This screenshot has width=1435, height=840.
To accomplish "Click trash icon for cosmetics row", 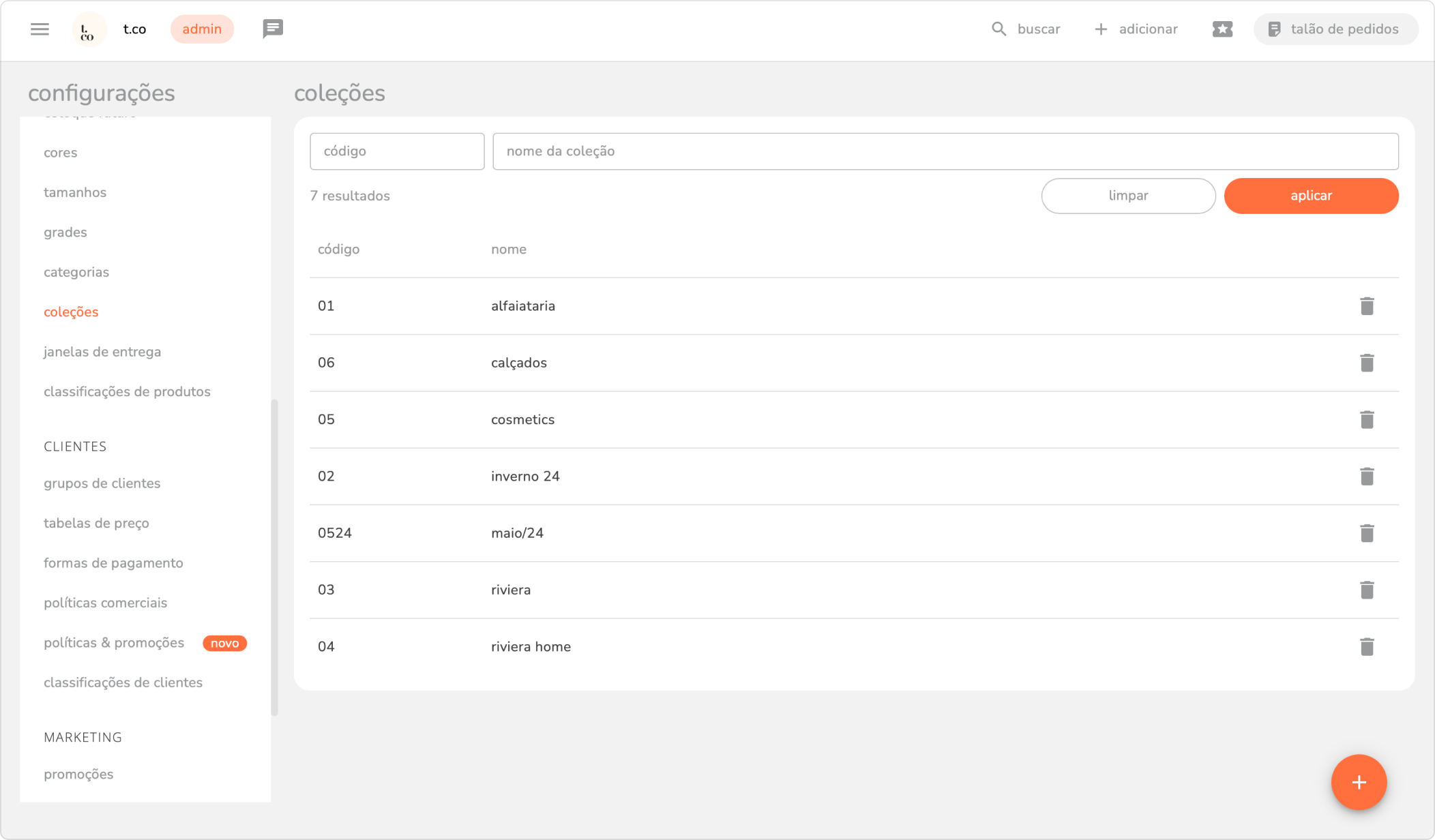I will click(1366, 419).
